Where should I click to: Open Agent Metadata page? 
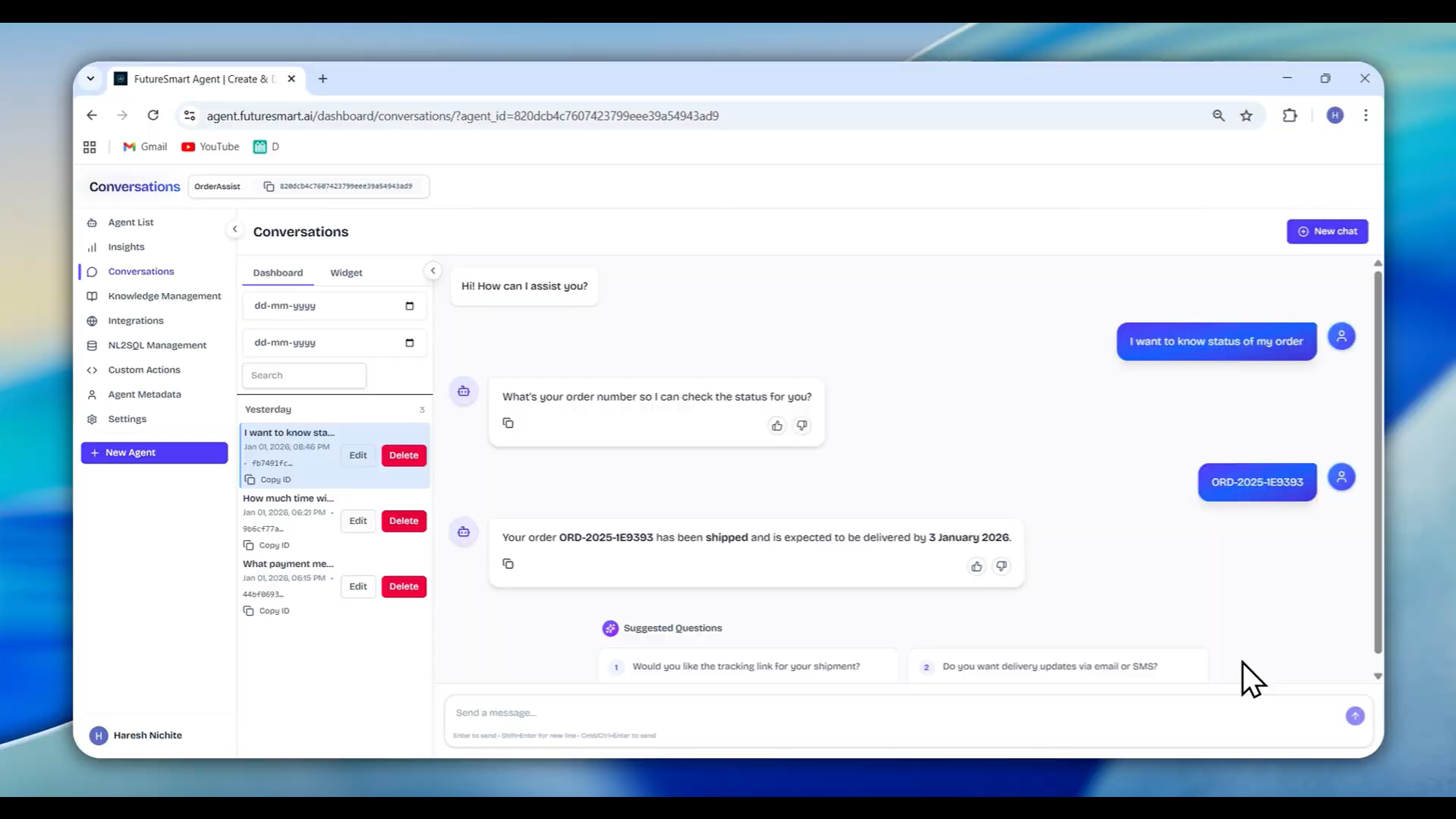(144, 395)
